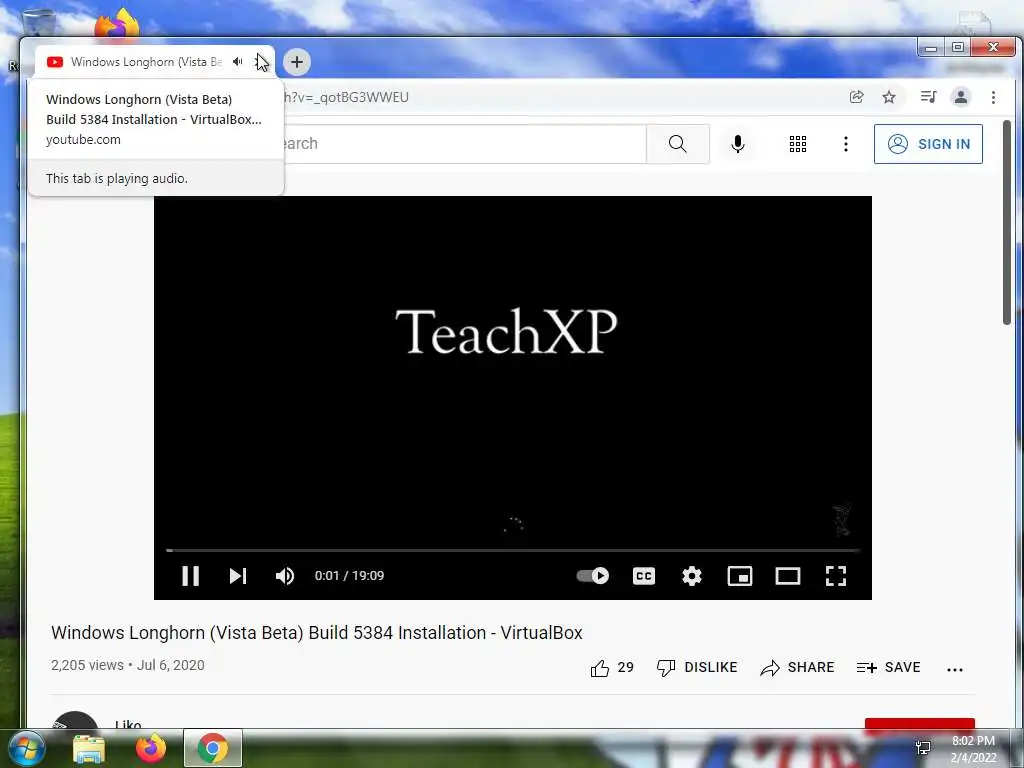Pause the YouTube video

[x=190, y=575]
